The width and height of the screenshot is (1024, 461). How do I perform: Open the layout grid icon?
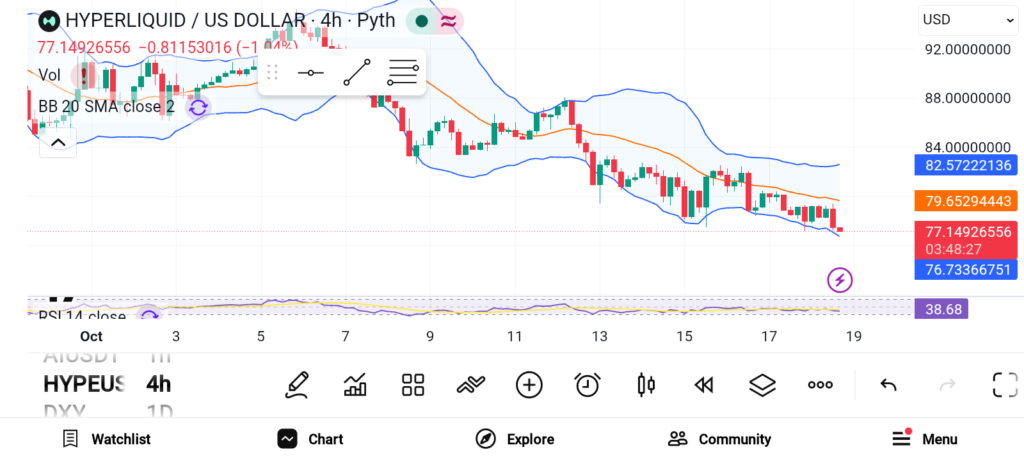coord(413,385)
